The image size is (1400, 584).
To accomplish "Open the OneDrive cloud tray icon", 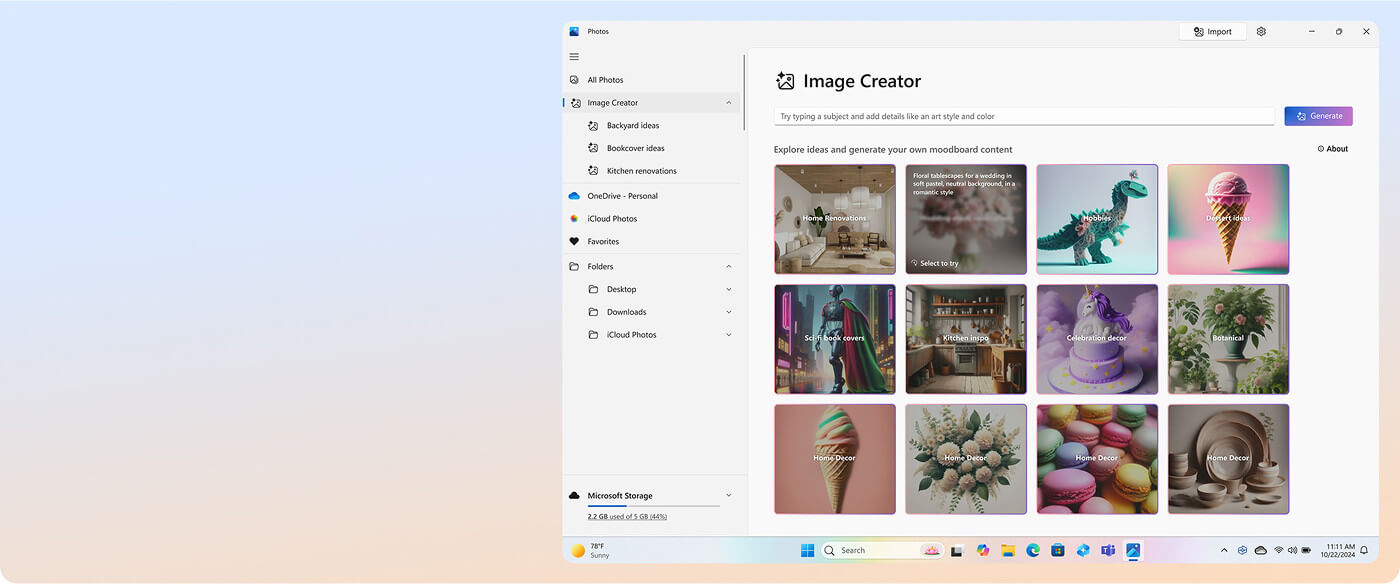I will [1261, 551].
